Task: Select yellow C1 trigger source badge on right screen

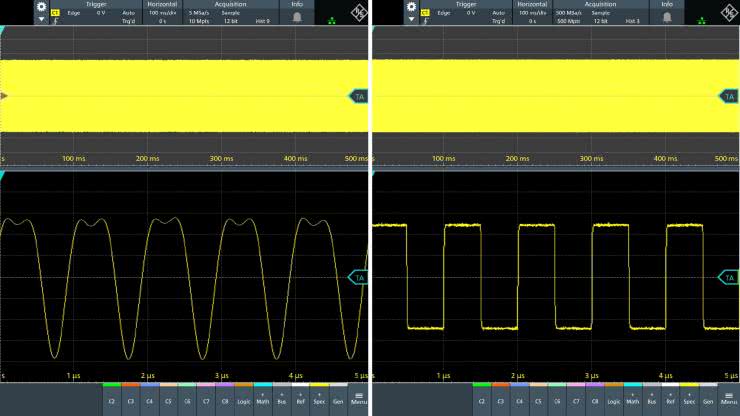Action: pos(425,13)
